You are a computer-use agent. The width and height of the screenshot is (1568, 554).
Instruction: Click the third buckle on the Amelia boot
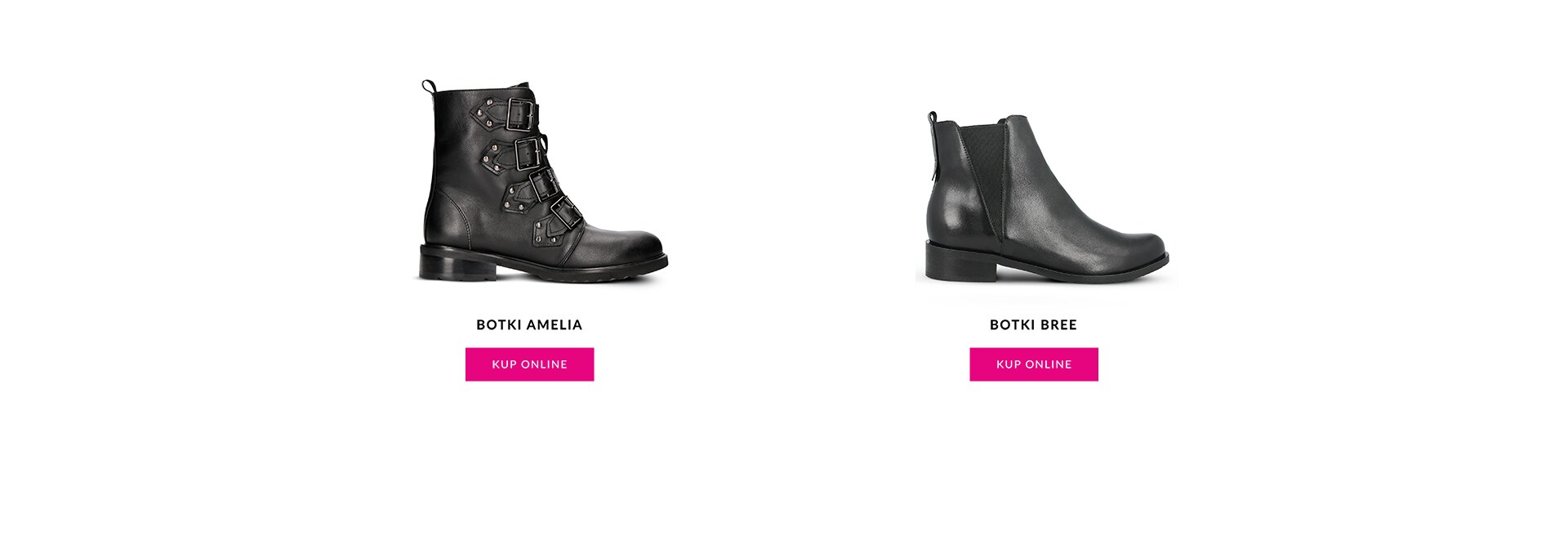tap(542, 185)
